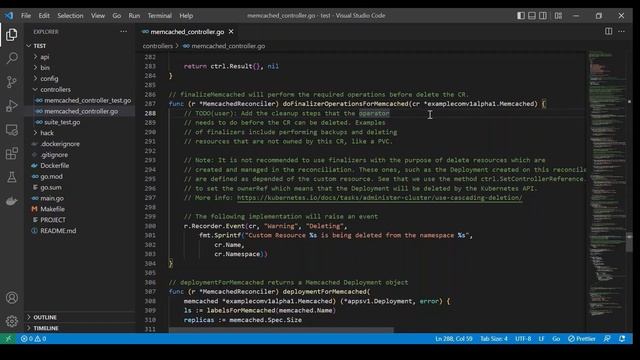
Task: Open the Extensions view
Action: coord(11,153)
